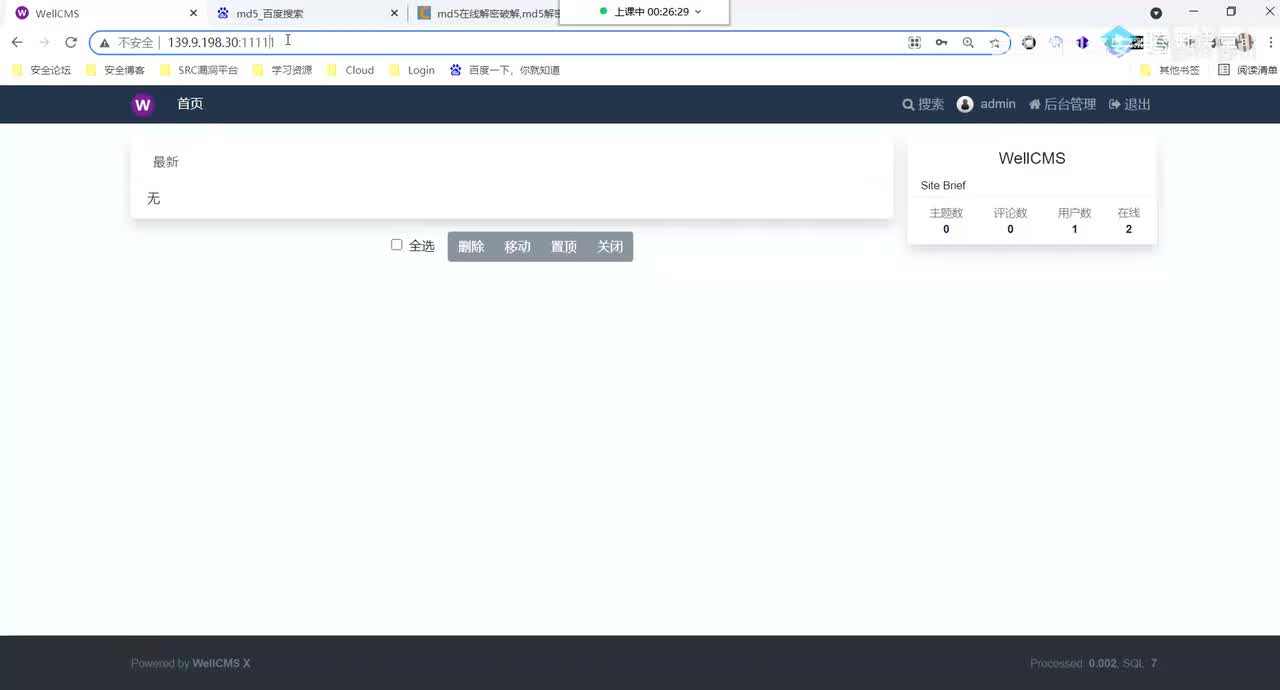Open the 学习资源 bookmark folder

point(283,70)
